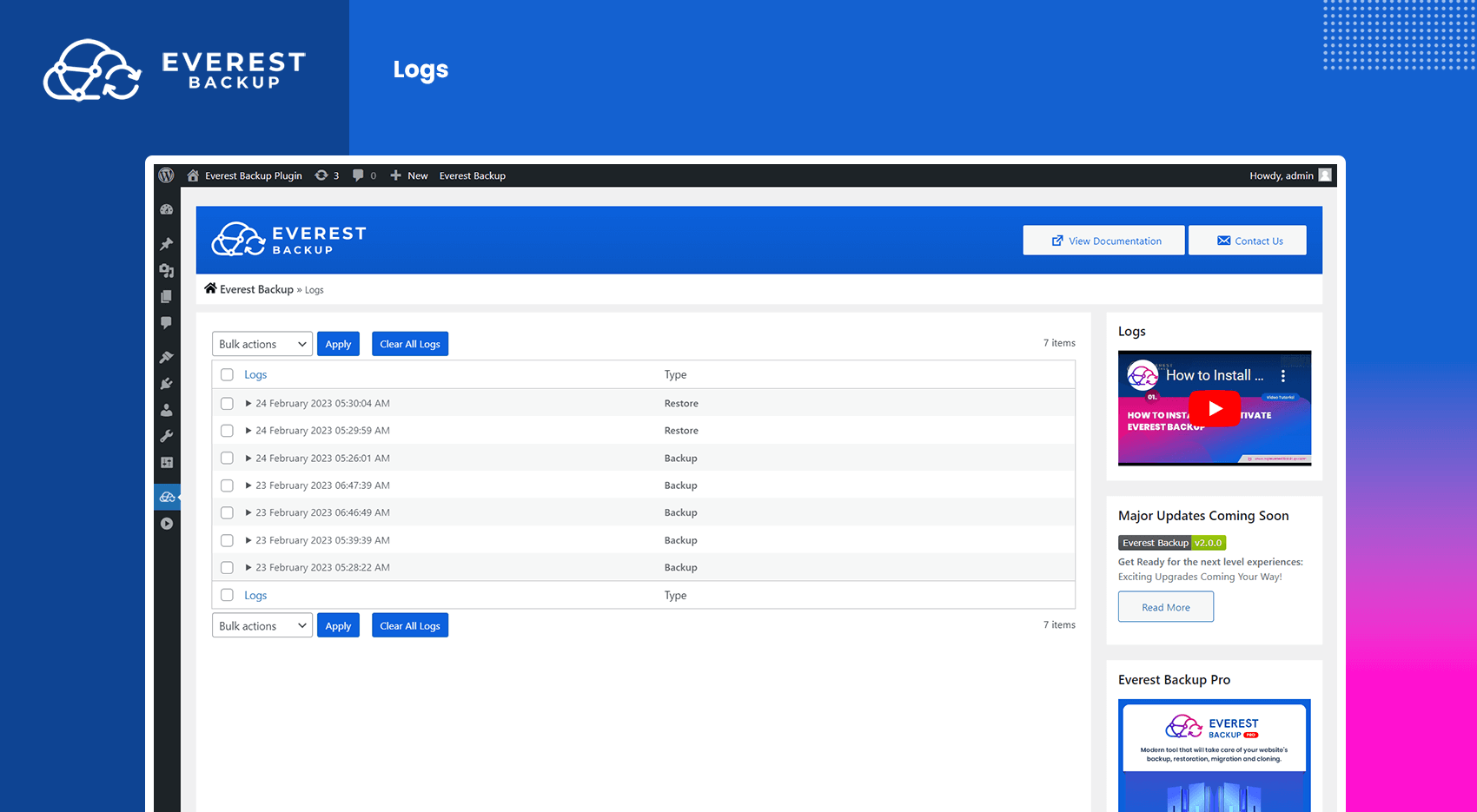The image size is (1477, 812).
Task: Click View Documentation button
Action: (x=1103, y=241)
